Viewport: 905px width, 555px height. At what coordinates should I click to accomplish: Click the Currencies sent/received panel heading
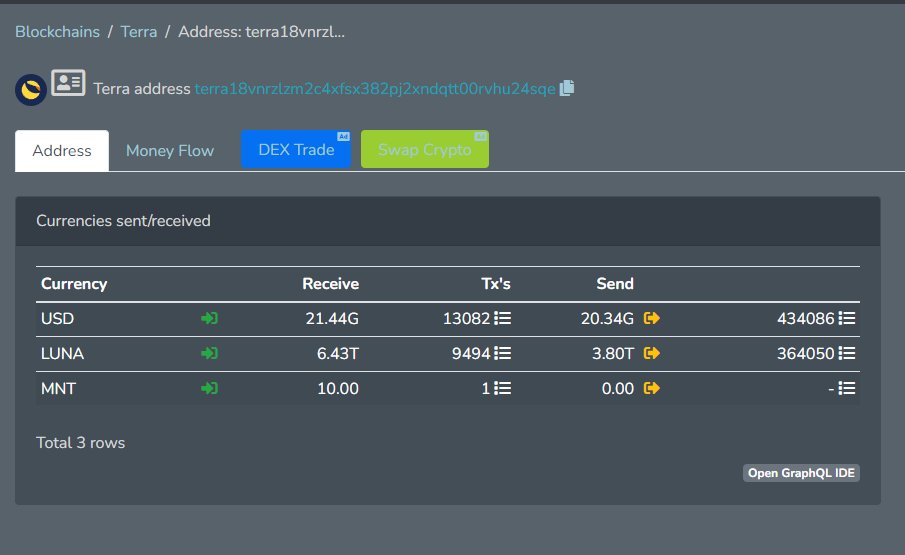(123, 220)
